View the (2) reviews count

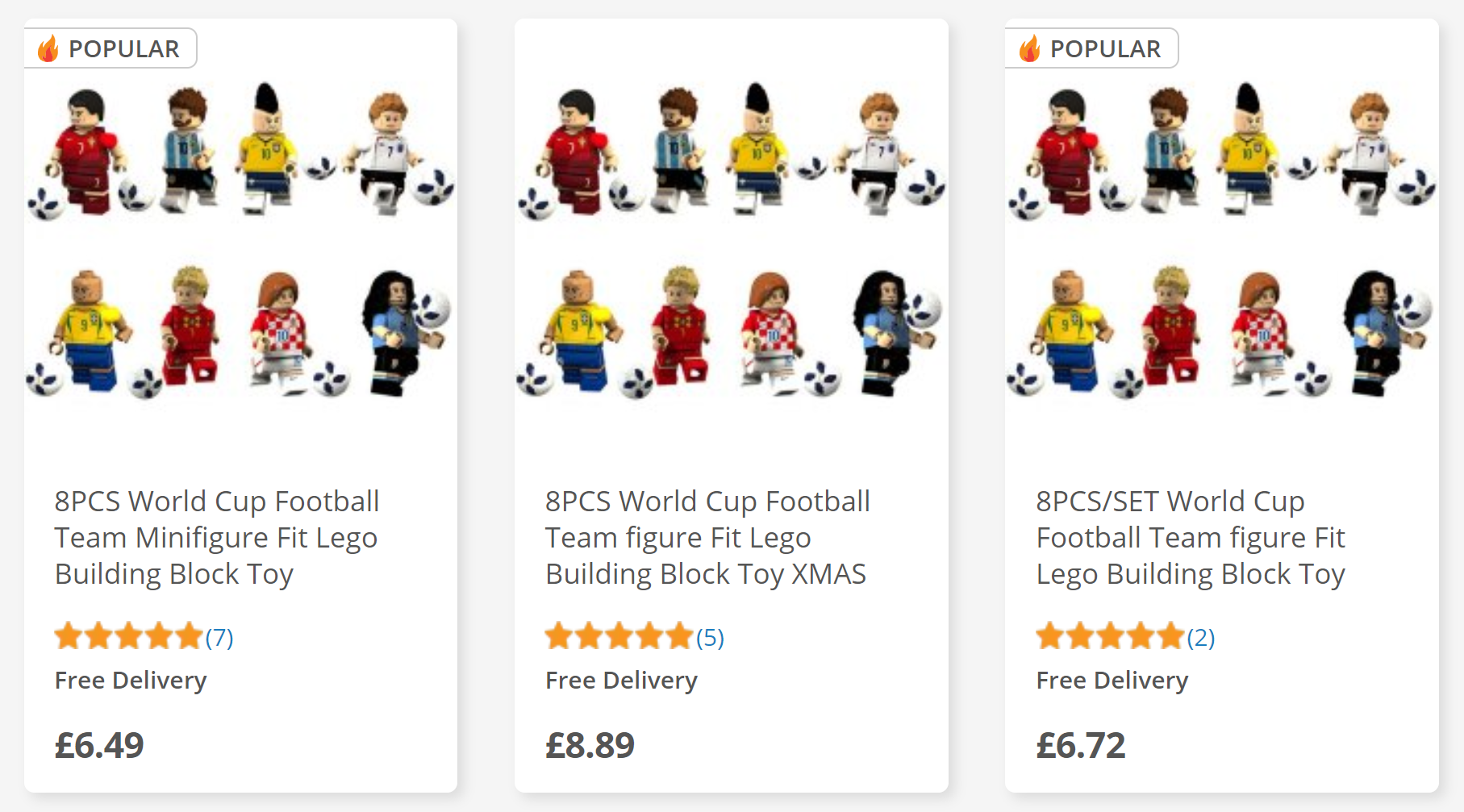1200,638
